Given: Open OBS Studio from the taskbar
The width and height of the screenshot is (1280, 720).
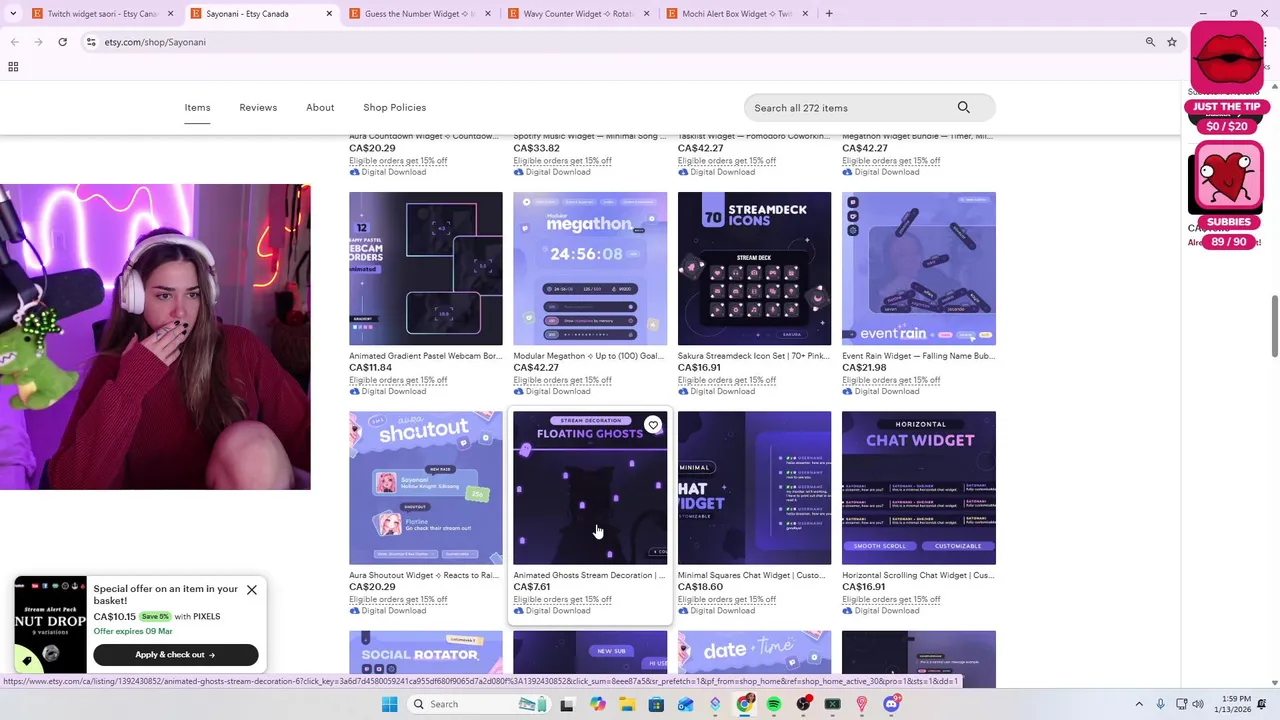Looking at the screenshot, I should [803, 704].
